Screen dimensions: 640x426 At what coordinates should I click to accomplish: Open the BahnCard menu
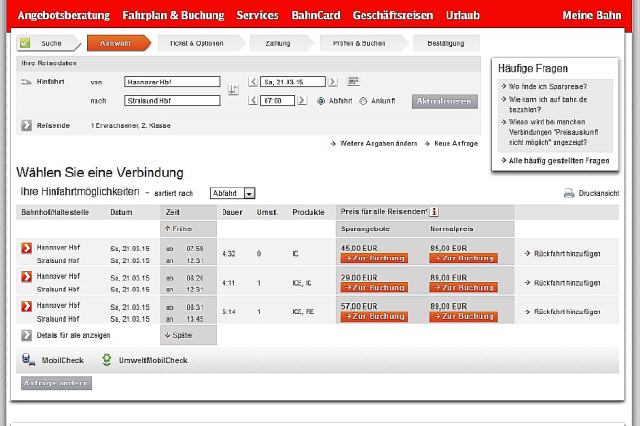[316, 16]
